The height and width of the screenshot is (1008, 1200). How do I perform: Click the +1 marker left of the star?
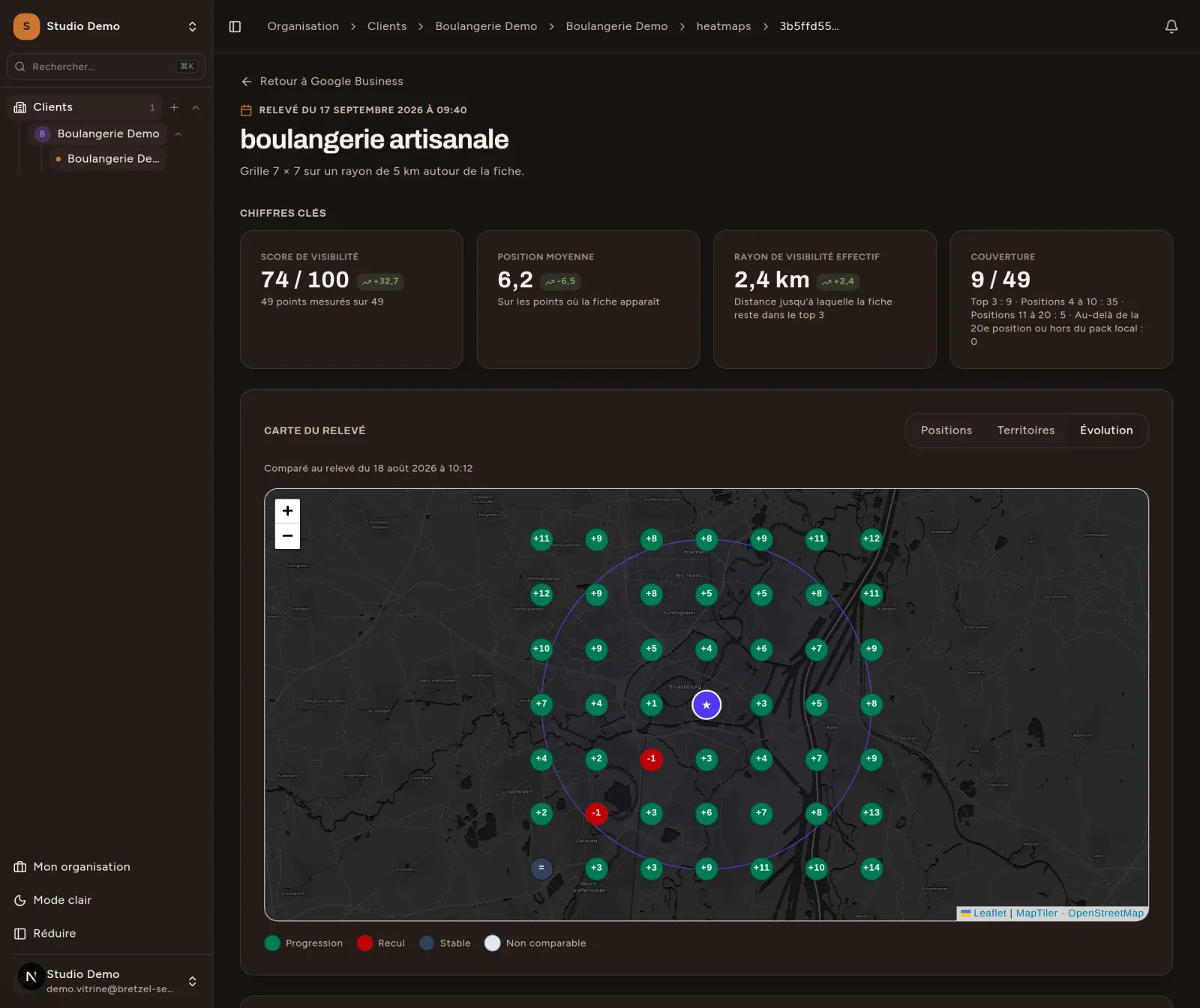pyautogui.click(x=651, y=703)
